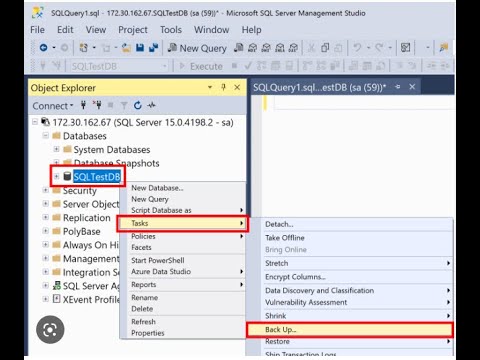Image resolution: width=480 pixels, height=360 pixels.
Task: Open the Tools menu
Action: coord(171,30)
